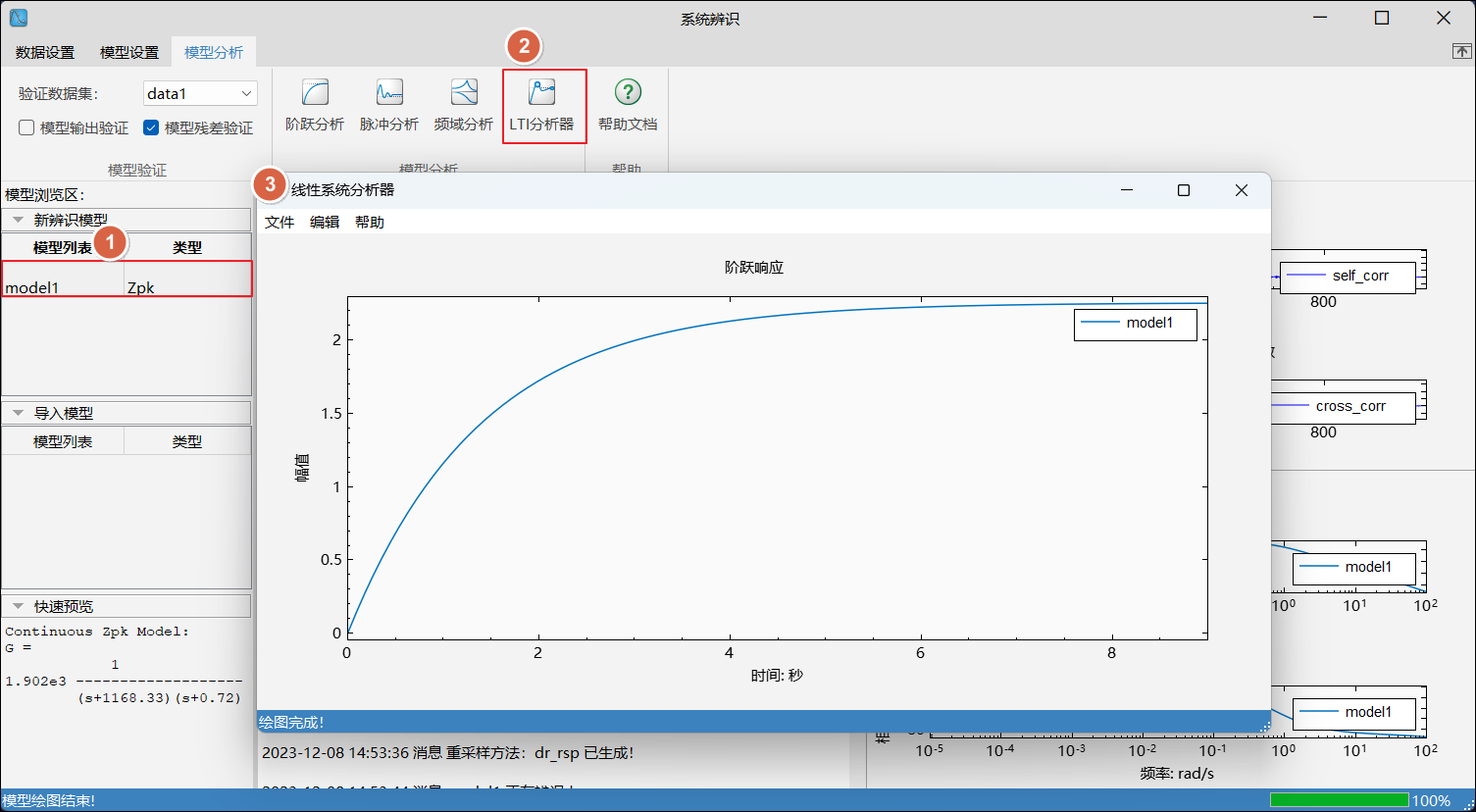The height and width of the screenshot is (812, 1476).
Task: Collapse the 新辨识模型 section
Action: click(x=19, y=220)
